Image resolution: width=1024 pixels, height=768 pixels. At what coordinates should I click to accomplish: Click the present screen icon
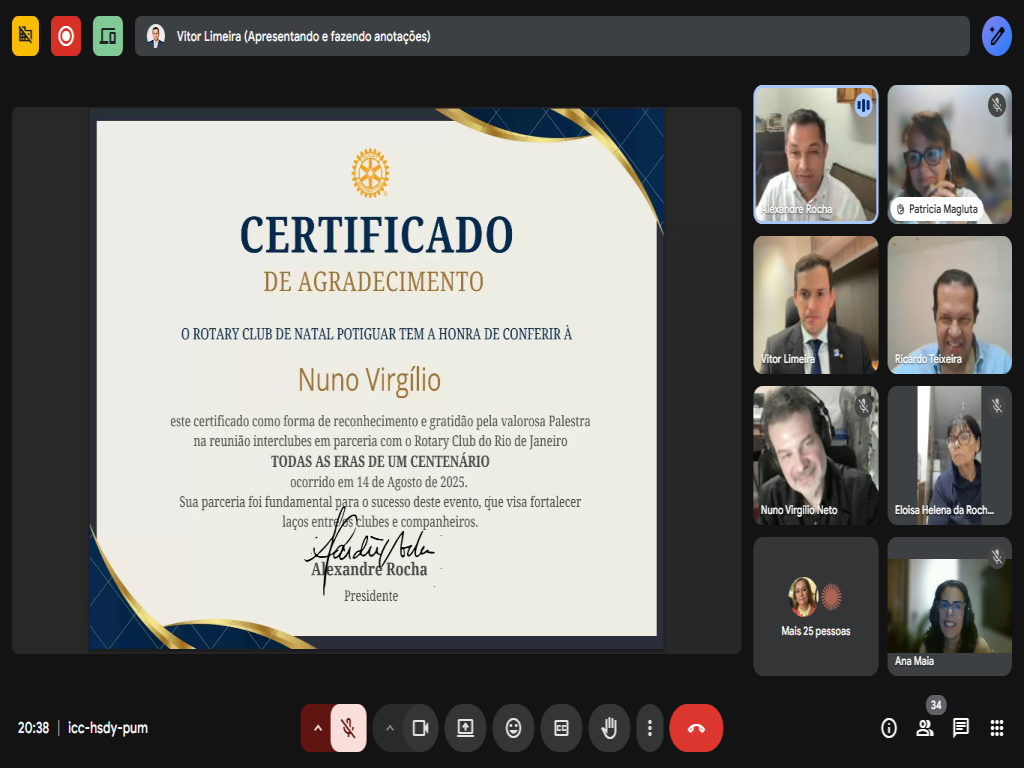(465, 728)
